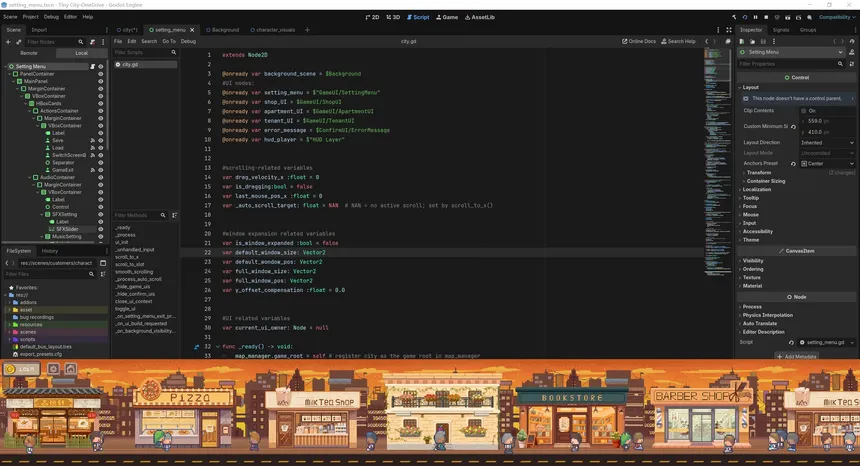Instantiate child scene chain-link icon
This screenshot has height=466, width=860.
pos(18,42)
